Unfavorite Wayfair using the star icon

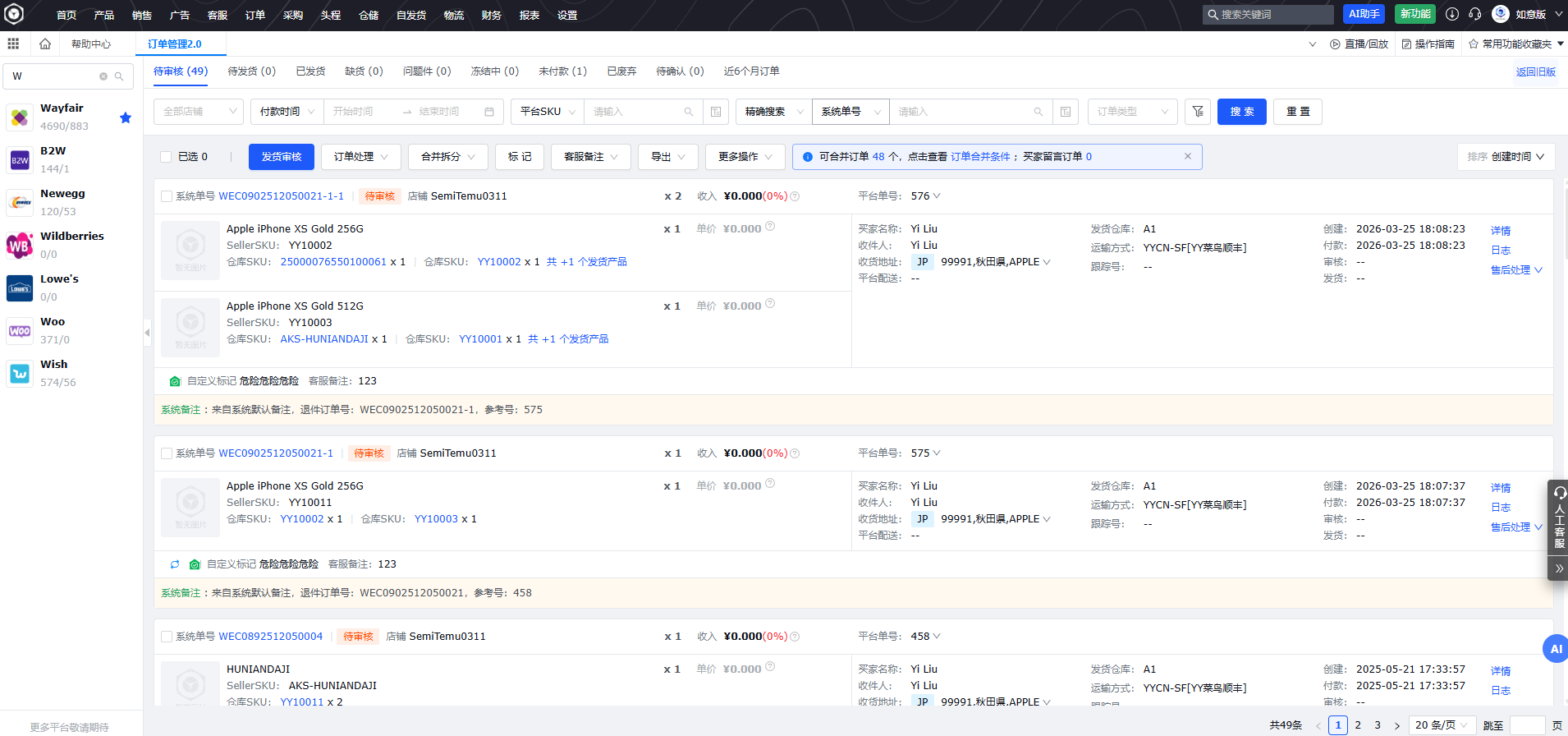tap(126, 117)
